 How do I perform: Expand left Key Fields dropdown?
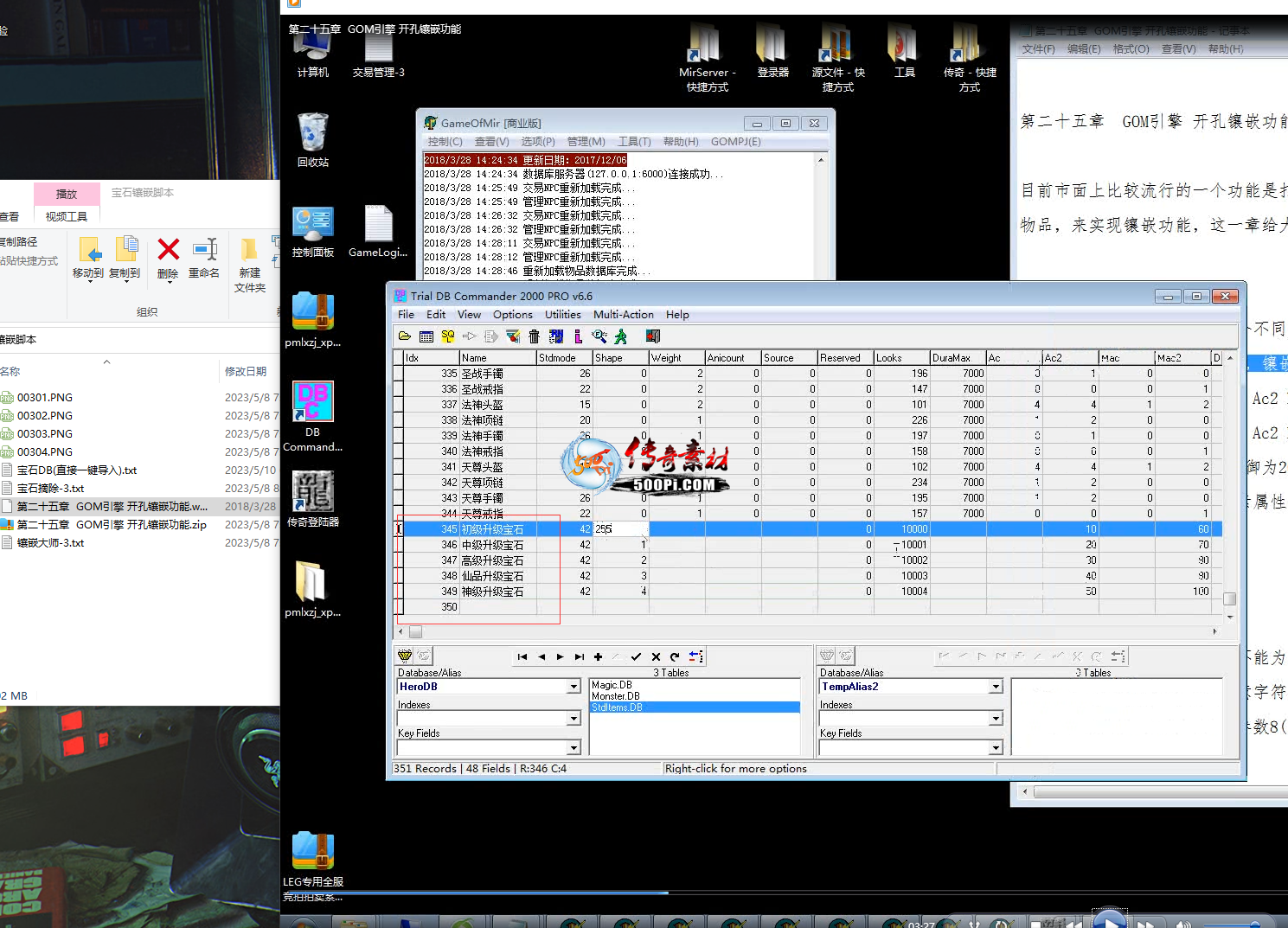(x=574, y=747)
